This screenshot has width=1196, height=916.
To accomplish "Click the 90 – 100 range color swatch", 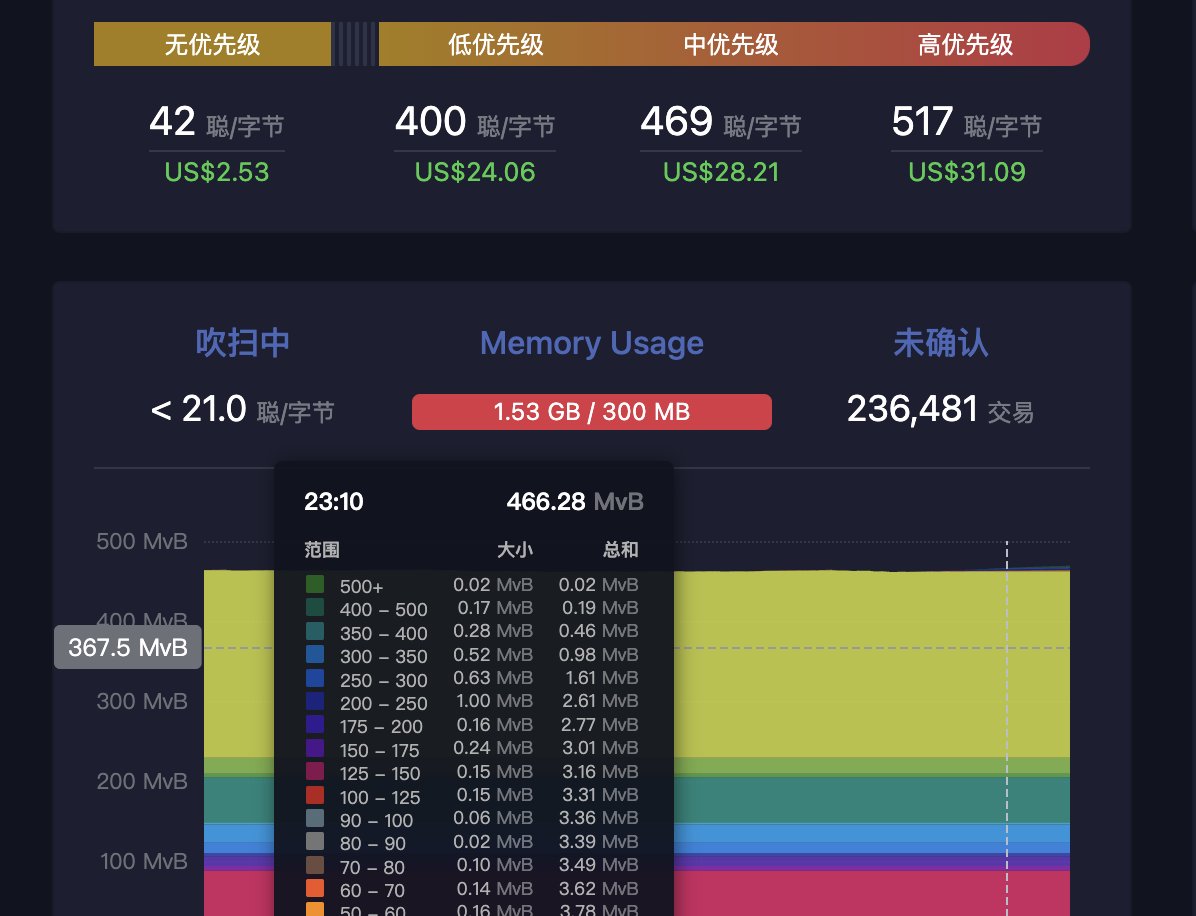I will pyautogui.click(x=315, y=818).
